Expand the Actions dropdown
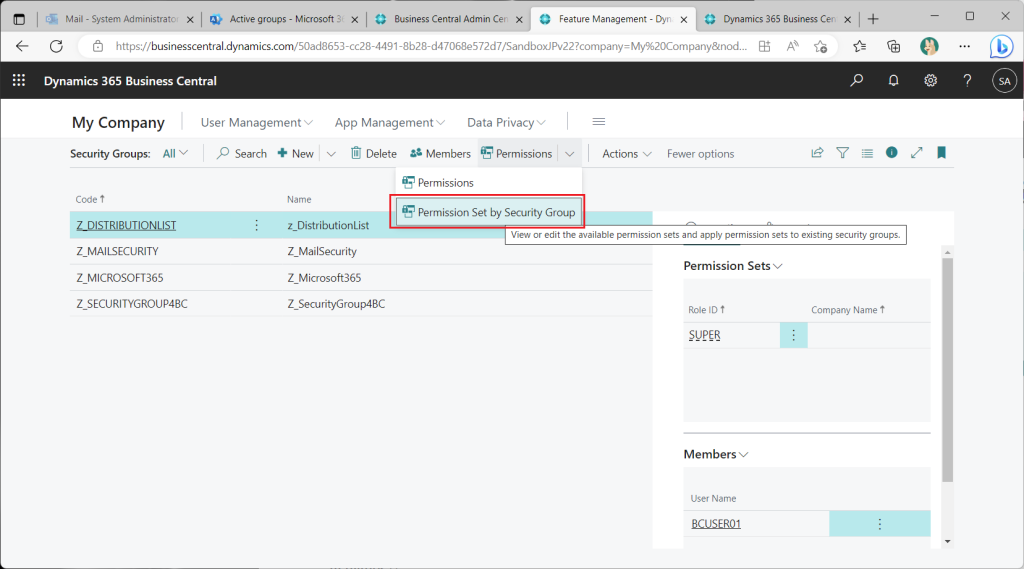The height and width of the screenshot is (569, 1024). tap(626, 154)
